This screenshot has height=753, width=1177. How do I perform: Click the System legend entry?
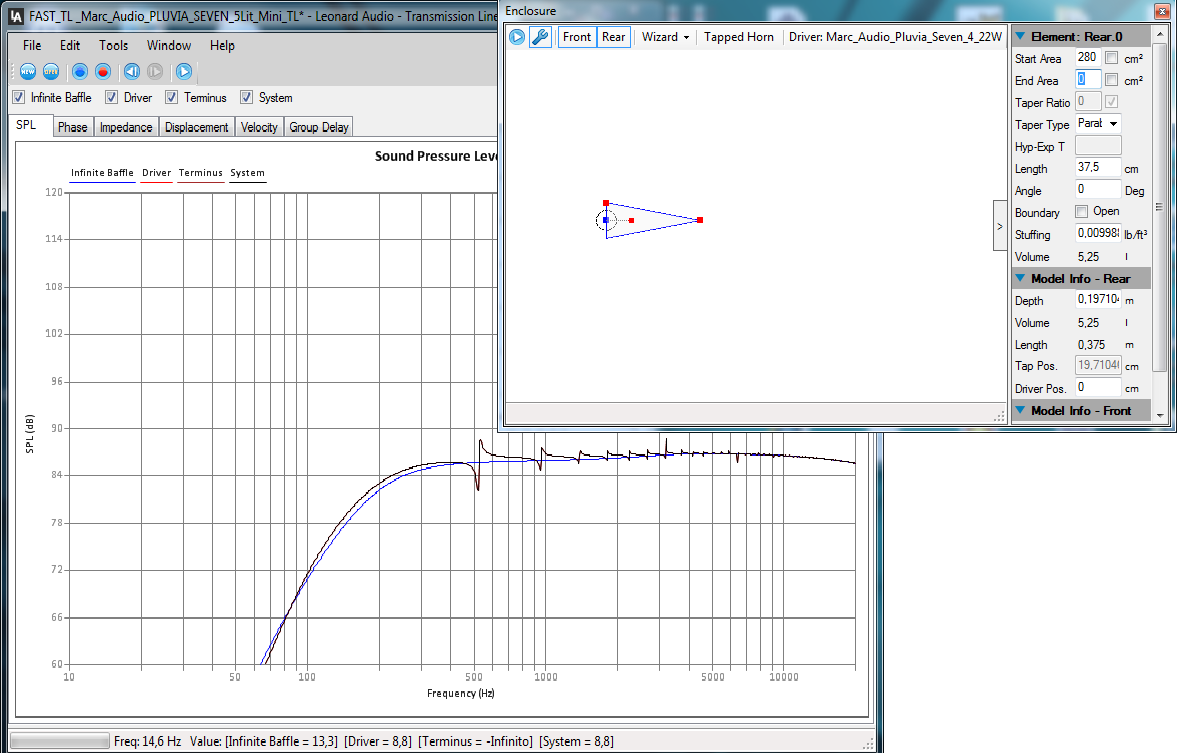pos(247,173)
